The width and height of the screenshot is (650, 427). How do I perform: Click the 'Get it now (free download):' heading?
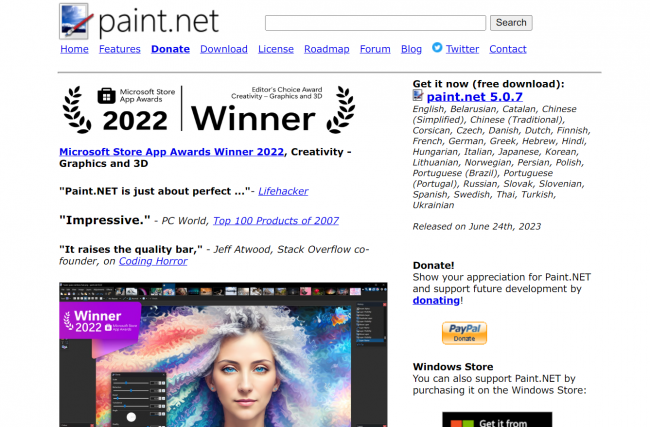[x=488, y=84]
